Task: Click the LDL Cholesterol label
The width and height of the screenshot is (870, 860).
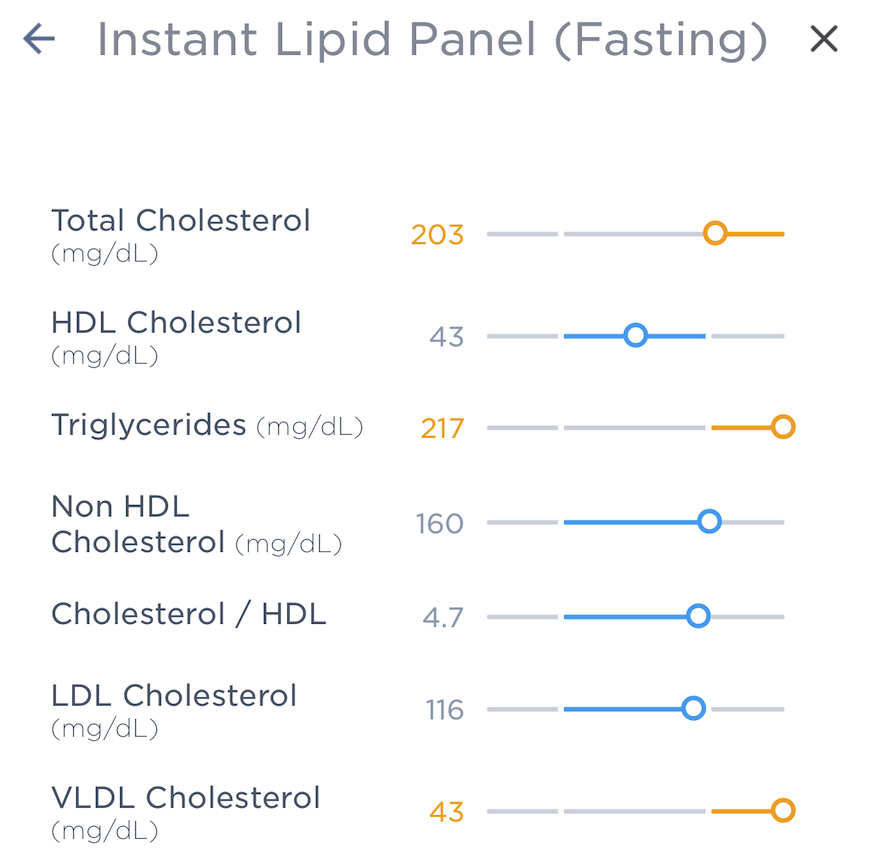Action: [174, 696]
